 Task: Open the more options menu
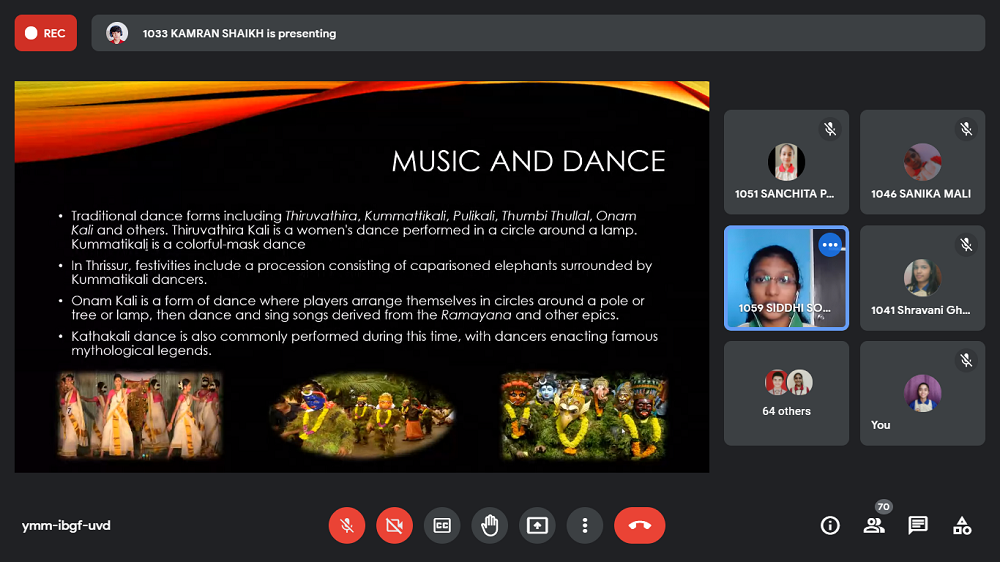point(585,525)
